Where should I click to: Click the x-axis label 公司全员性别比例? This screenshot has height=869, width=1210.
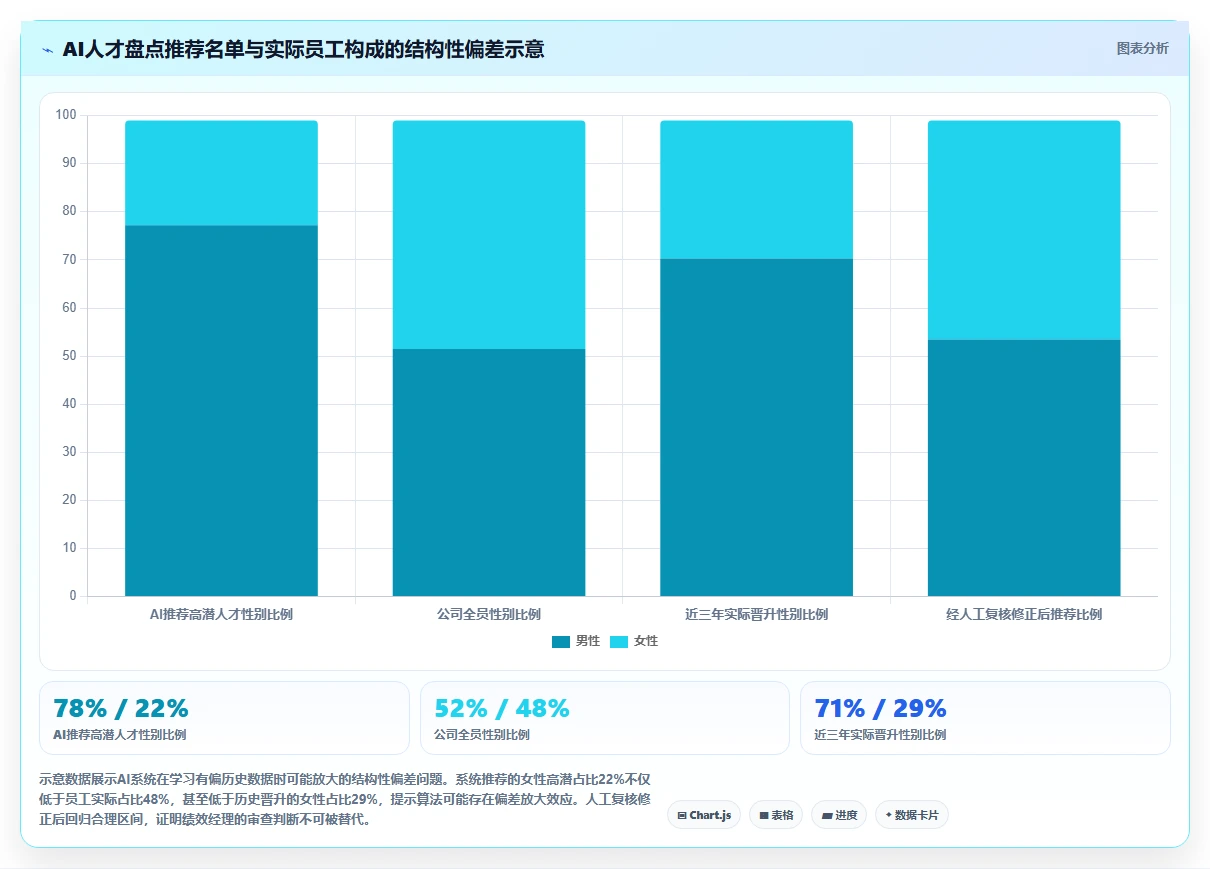tap(489, 614)
